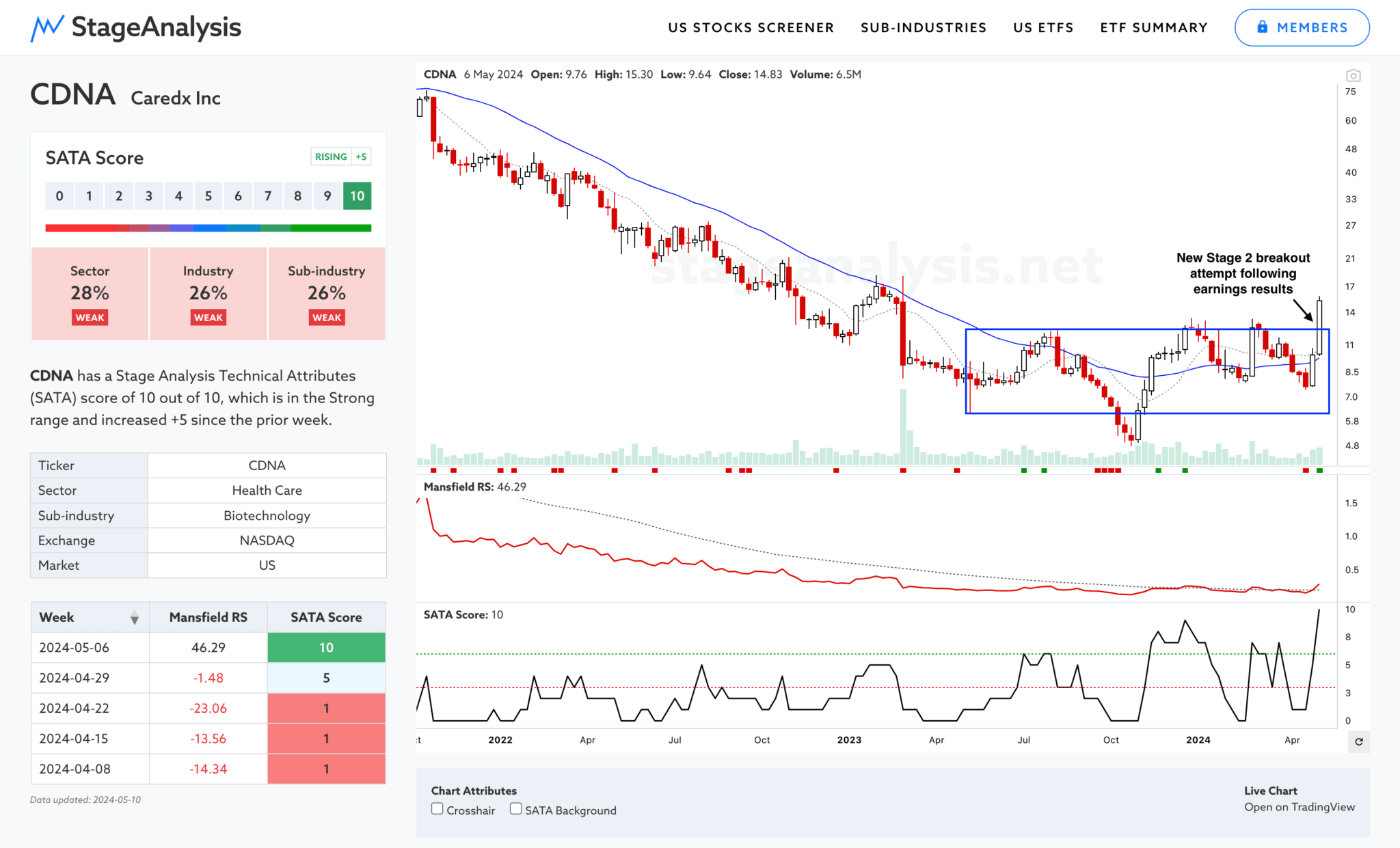Click Mansfield RS value -1.48
The width and height of the screenshot is (1400, 848).
208,678
